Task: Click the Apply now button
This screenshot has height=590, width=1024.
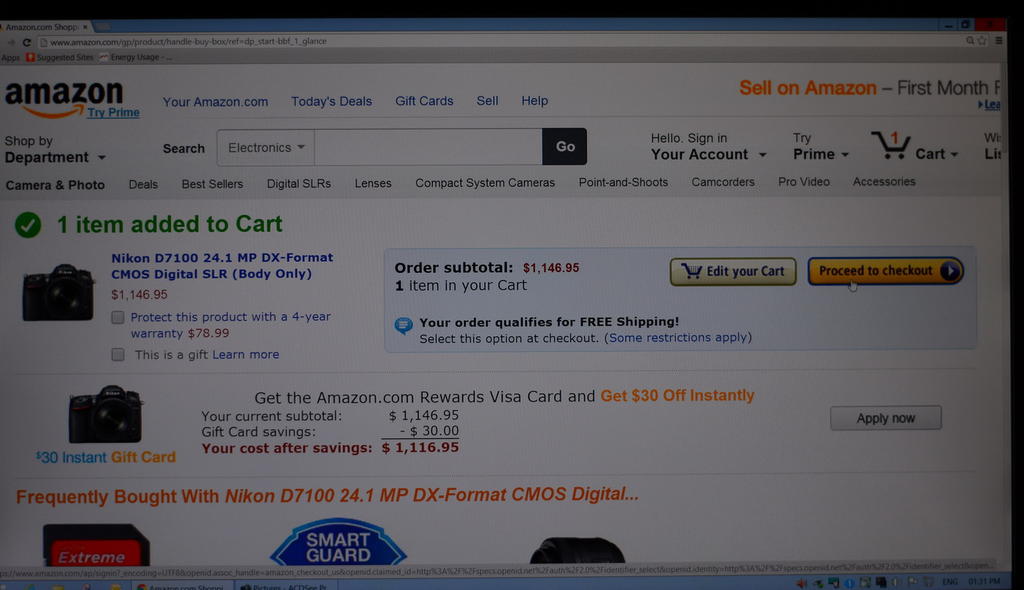Action: pyautogui.click(x=886, y=418)
